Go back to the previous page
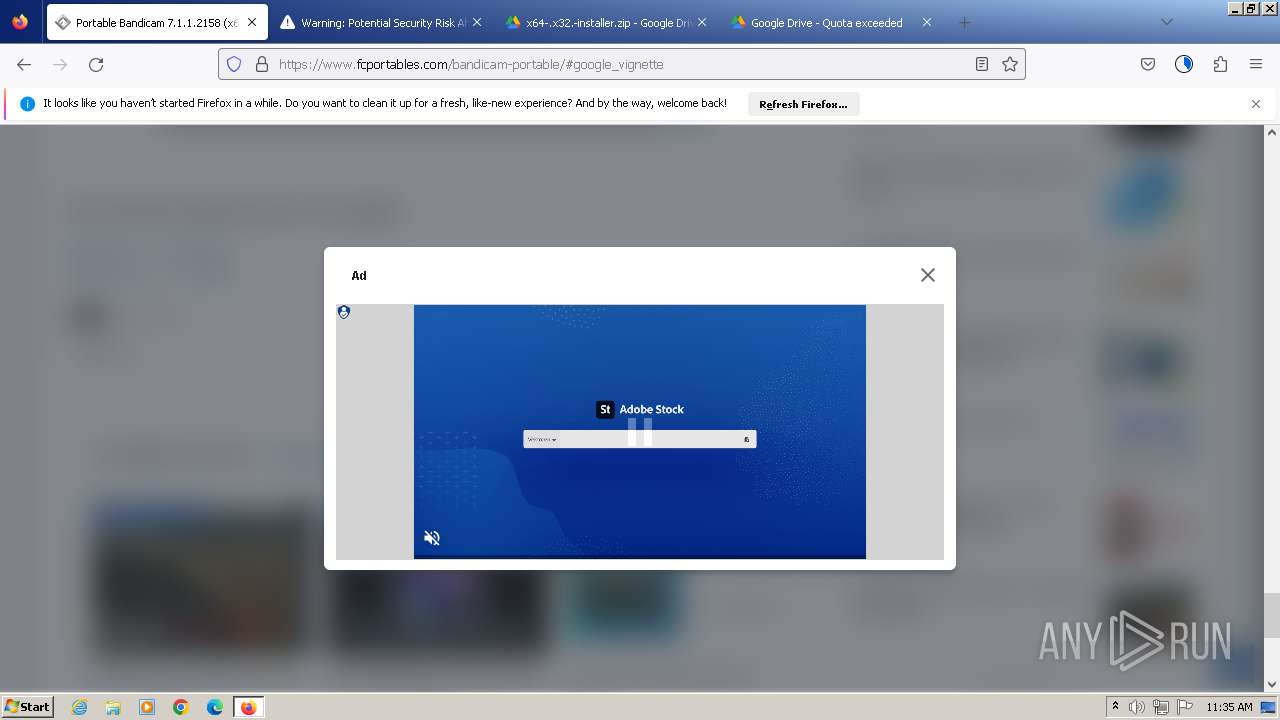Viewport: 1280px width, 720px height. [x=24, y=64]
